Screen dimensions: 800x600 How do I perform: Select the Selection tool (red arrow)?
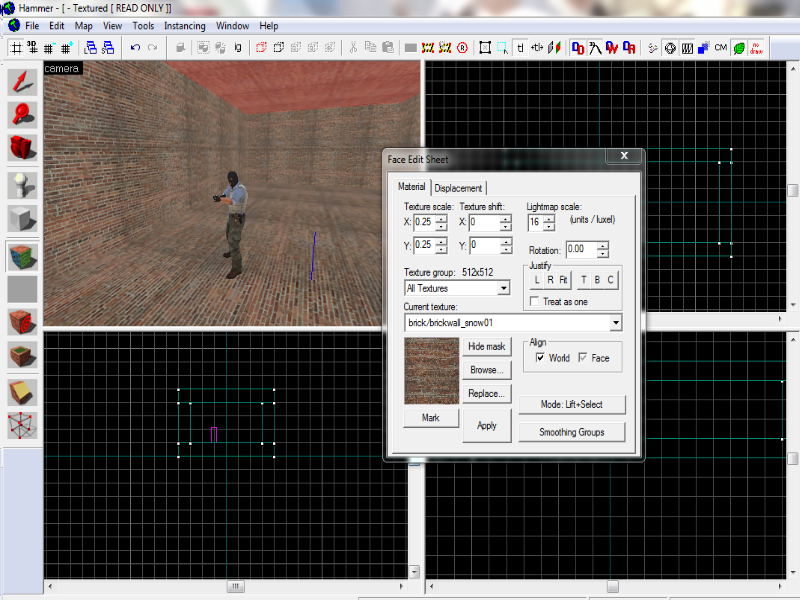pos(22,82)
